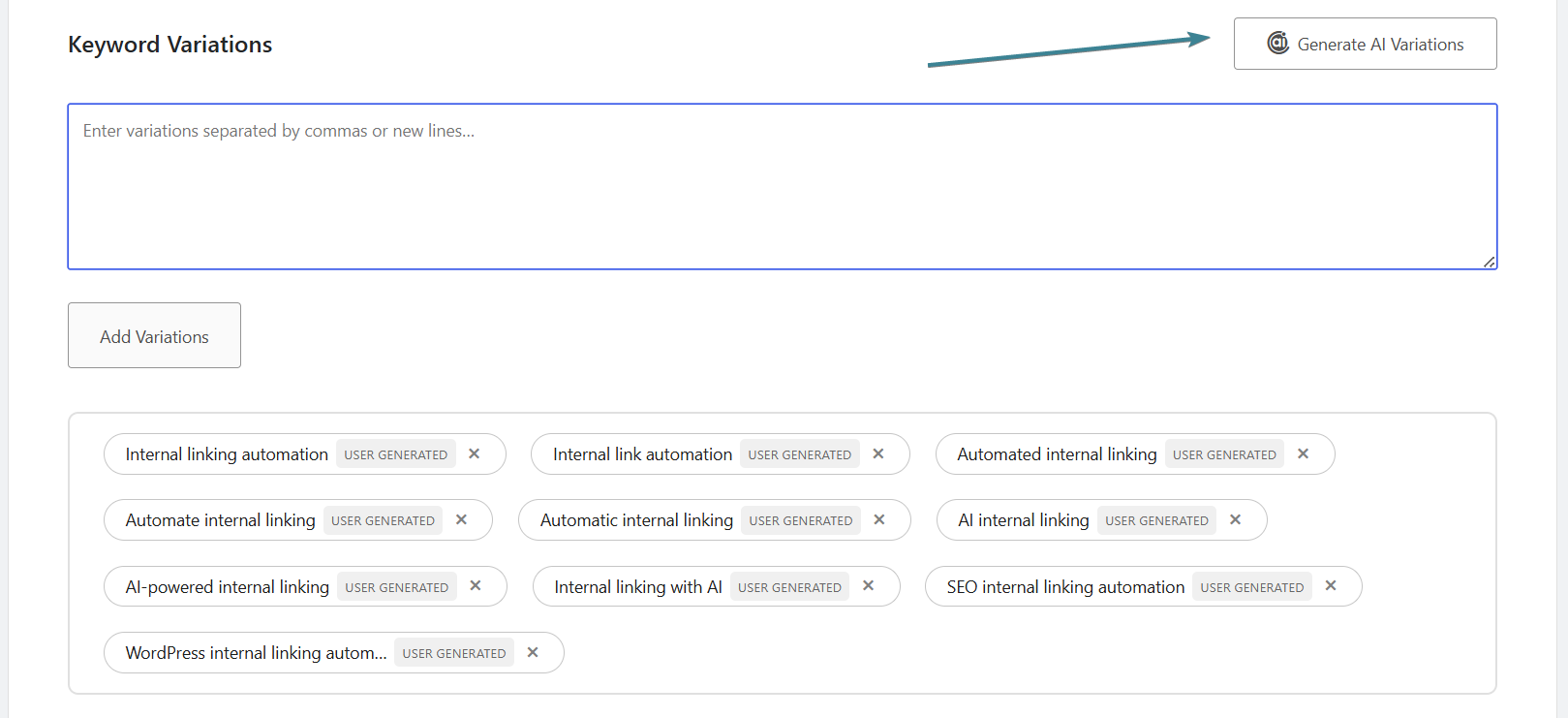The width and height of the screenshot is (1568, 718).
Task: Click the 'Keyword Variations' heading
Action: click(x=169, y=45)
